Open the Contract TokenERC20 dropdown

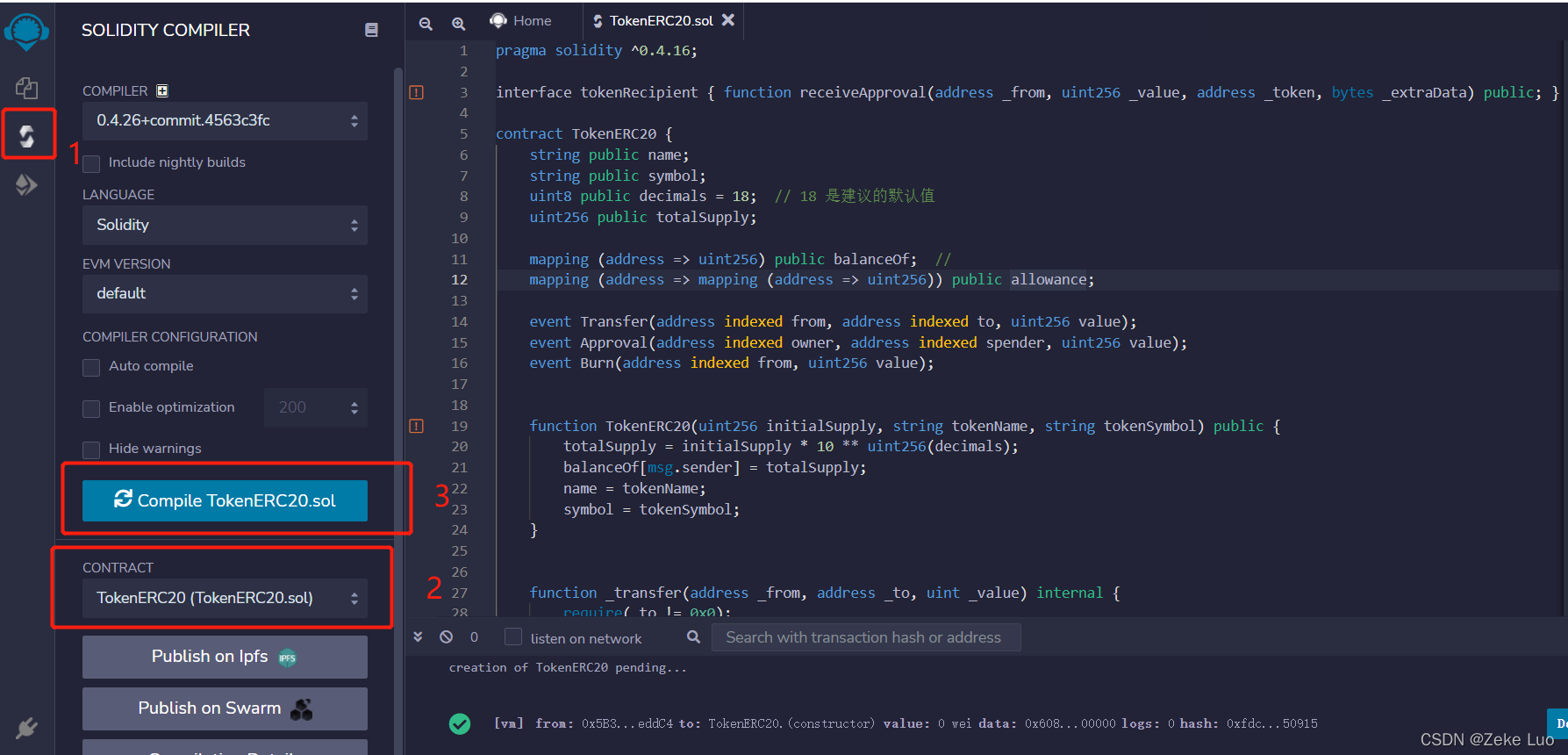coord(225,598)
